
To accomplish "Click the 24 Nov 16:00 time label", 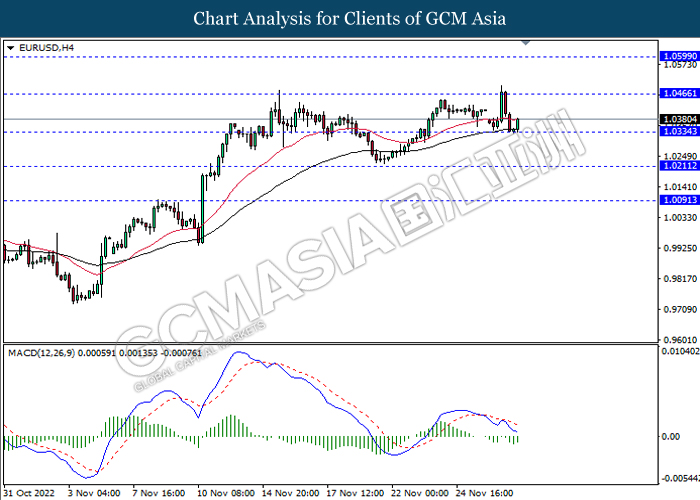I will tap(485, 493).
